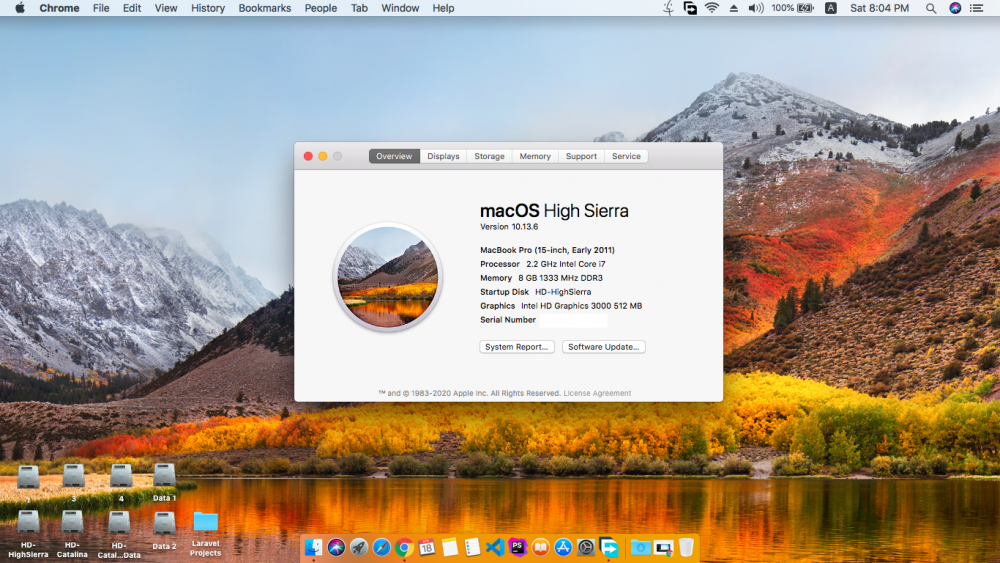Switch to the Support tab

[x=581, y=156]
